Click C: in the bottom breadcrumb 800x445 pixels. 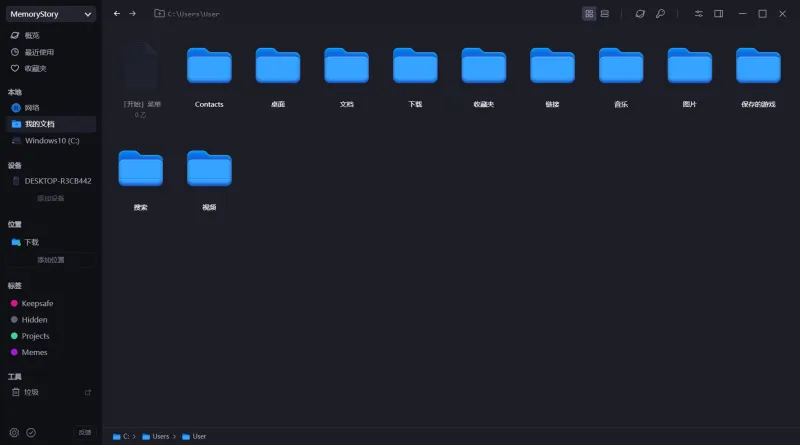pos(121,436)
